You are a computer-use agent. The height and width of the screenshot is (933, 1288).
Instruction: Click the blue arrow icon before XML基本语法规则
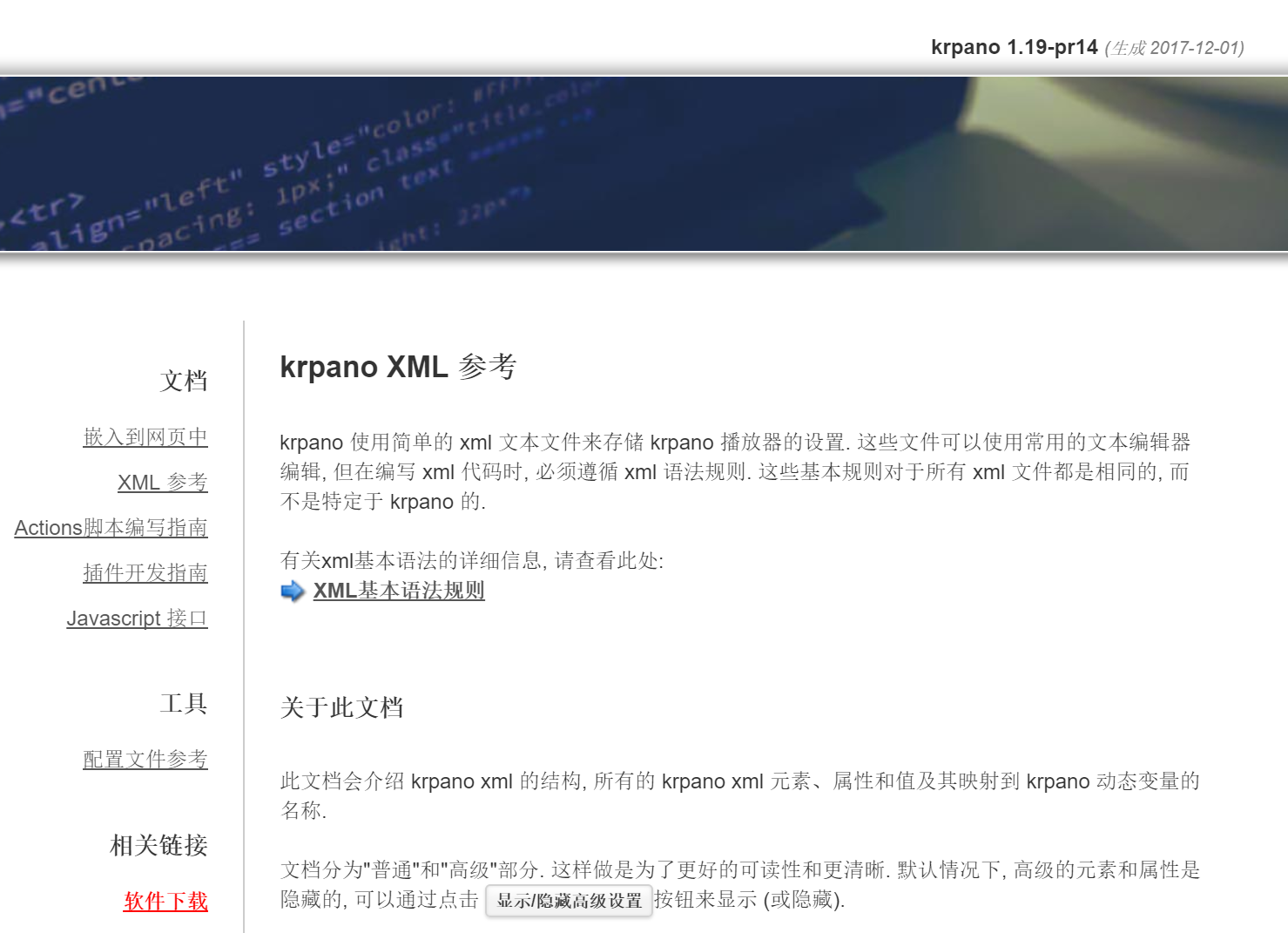[291, 591]
